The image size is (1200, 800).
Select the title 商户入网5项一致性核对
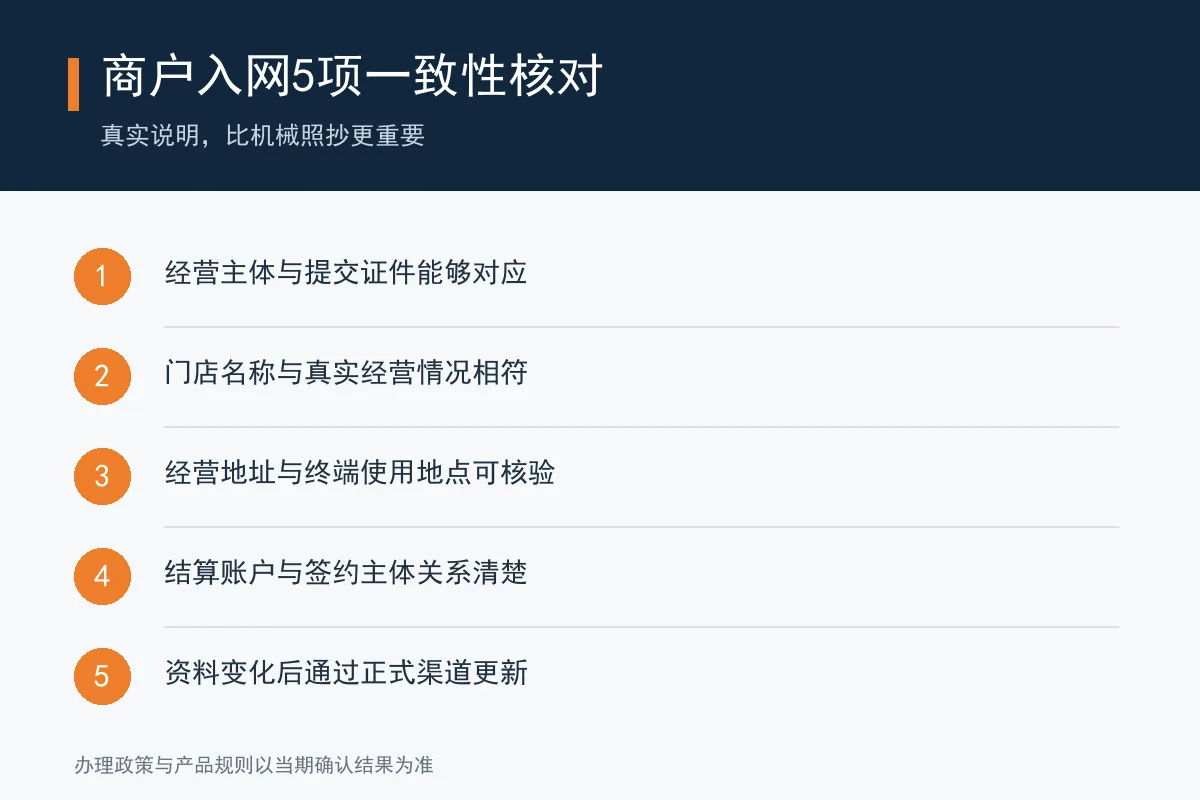(352, 78)
